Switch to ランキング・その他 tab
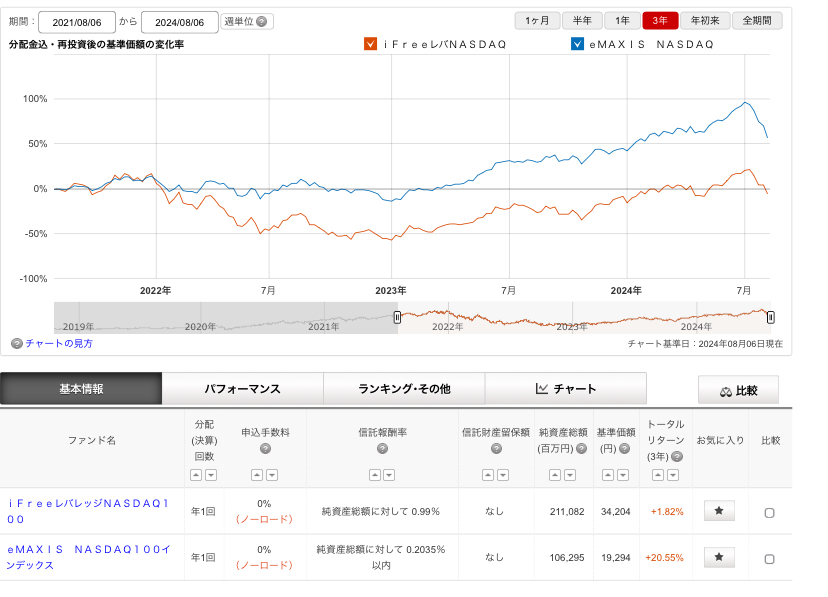Image resolution: width=828 pixels, height=597 pixels. [x=404, y=388]
